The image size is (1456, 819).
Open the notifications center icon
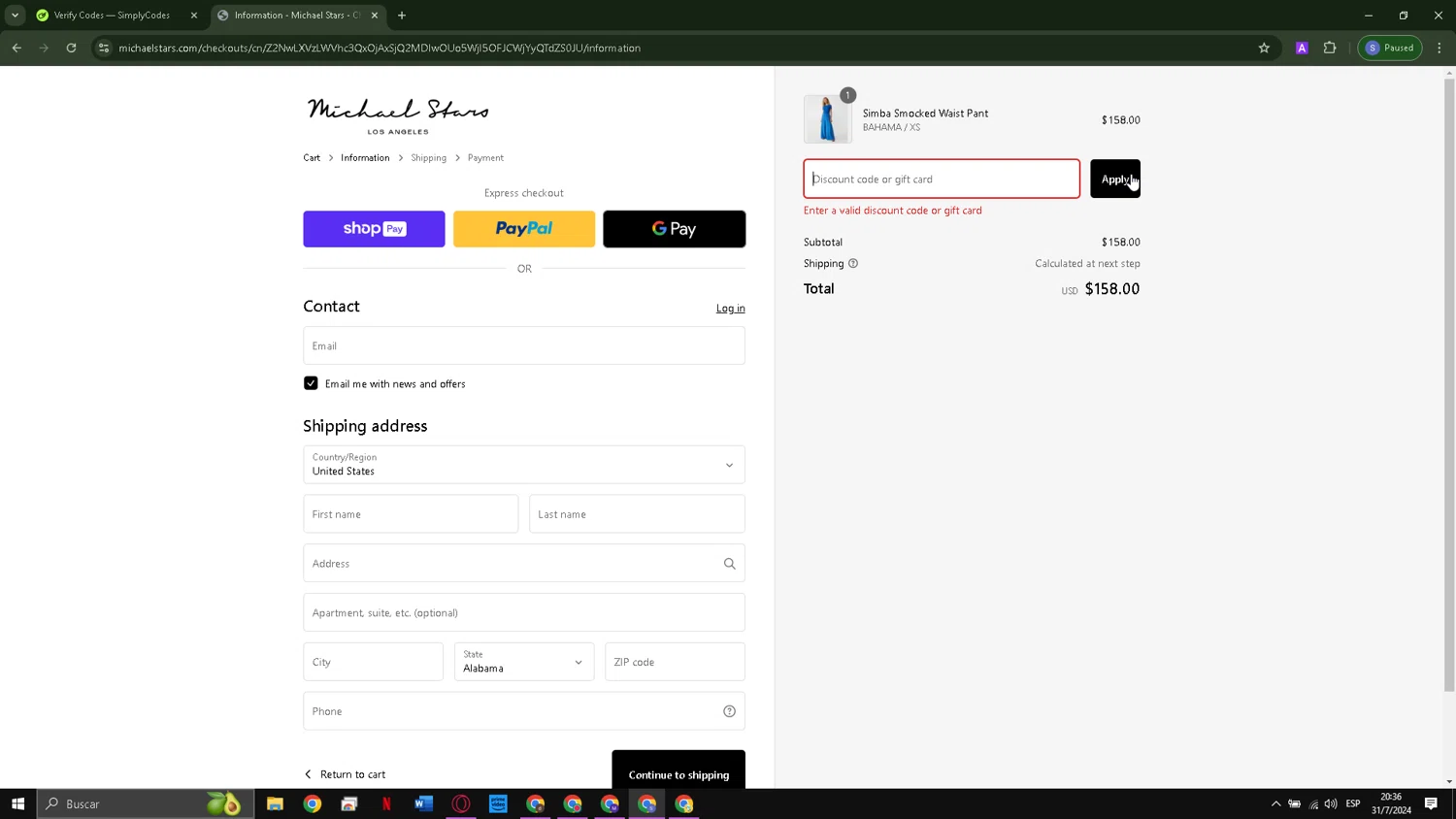1431,803
